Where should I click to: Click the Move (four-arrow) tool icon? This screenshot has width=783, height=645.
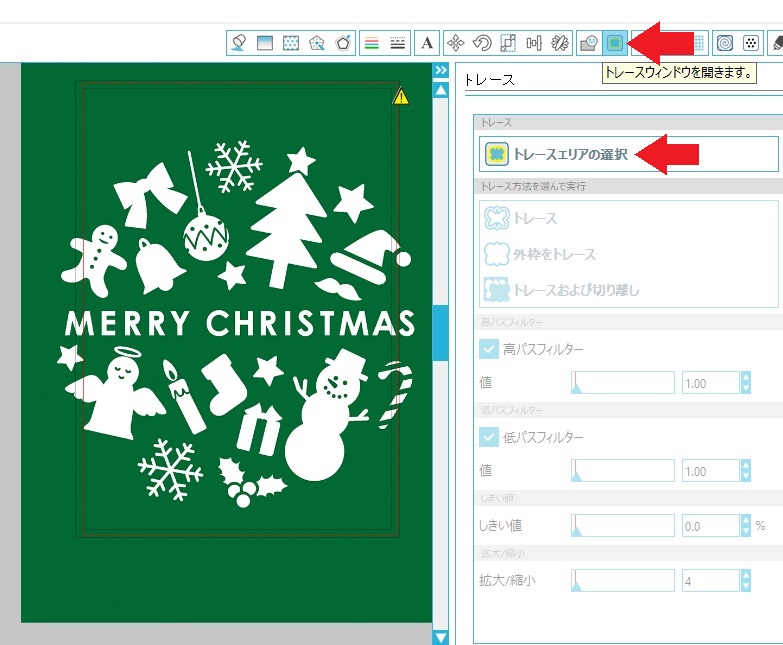coord(455,43)
